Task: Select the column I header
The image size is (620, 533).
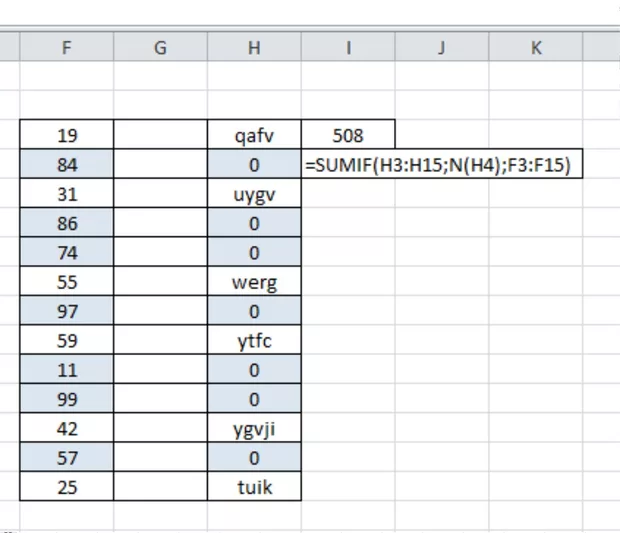Action: (x=347, y=47)
